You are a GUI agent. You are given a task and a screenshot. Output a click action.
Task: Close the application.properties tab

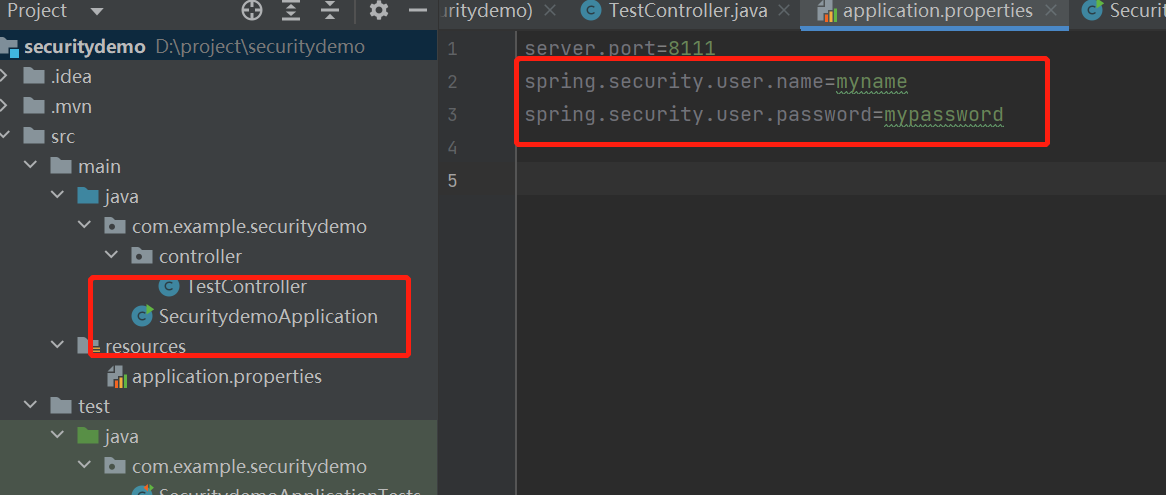coord(1050,11)
